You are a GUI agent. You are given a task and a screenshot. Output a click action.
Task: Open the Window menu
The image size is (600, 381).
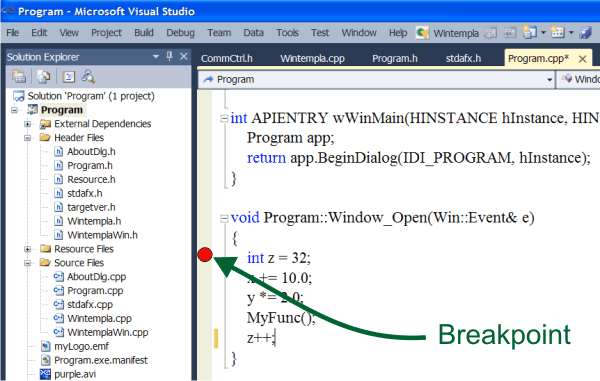pos(359,33)
